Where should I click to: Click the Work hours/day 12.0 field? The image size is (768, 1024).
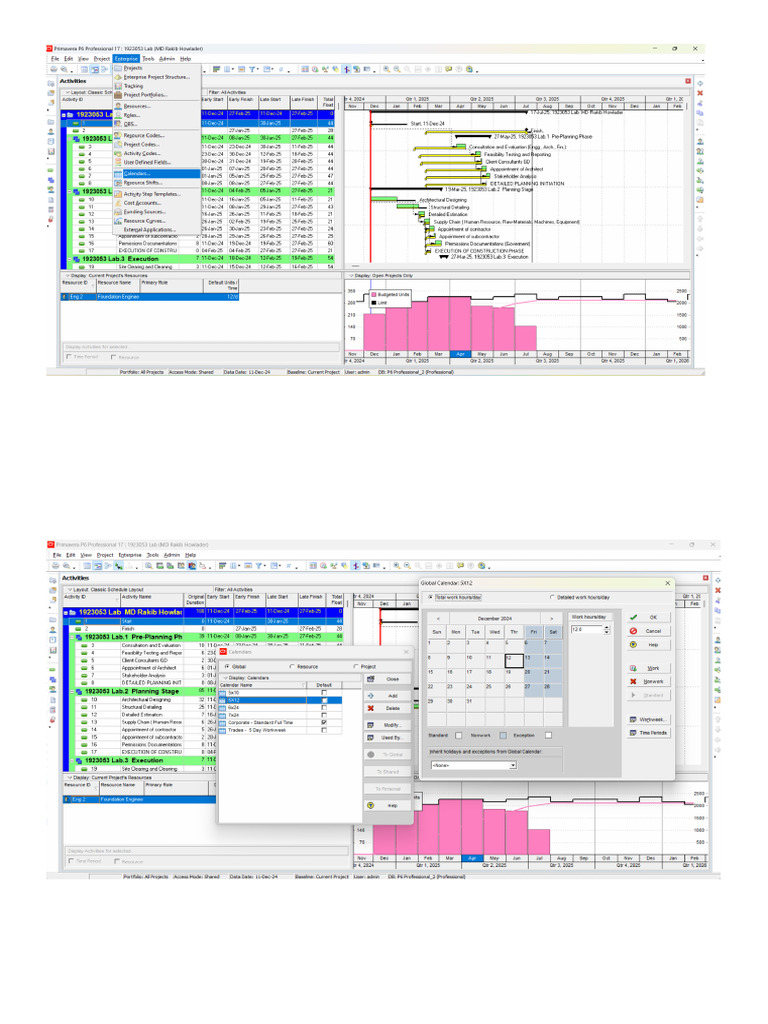click(586, 630)
